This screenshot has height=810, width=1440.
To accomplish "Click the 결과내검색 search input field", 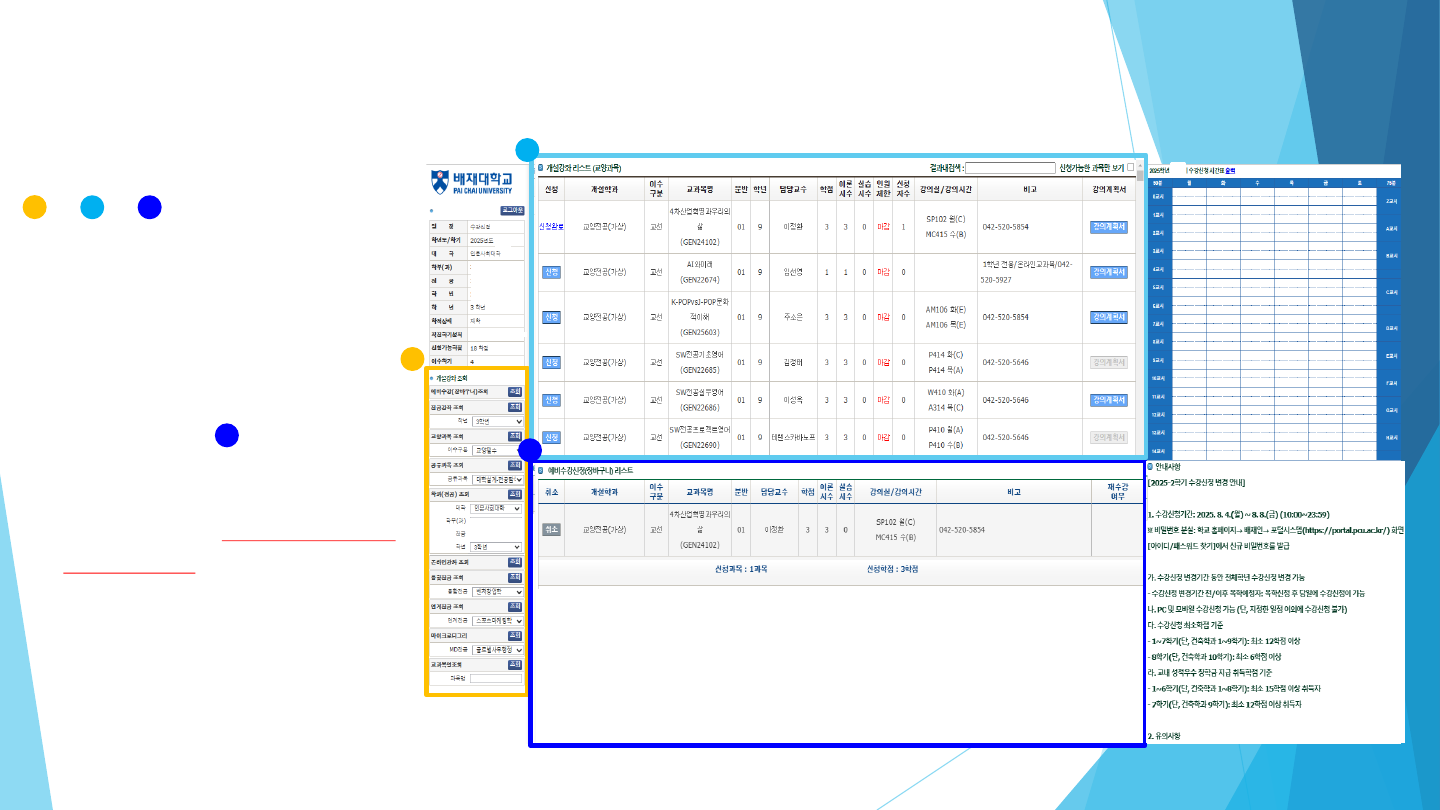I will pyautogui.click(x=1009, y=168).
